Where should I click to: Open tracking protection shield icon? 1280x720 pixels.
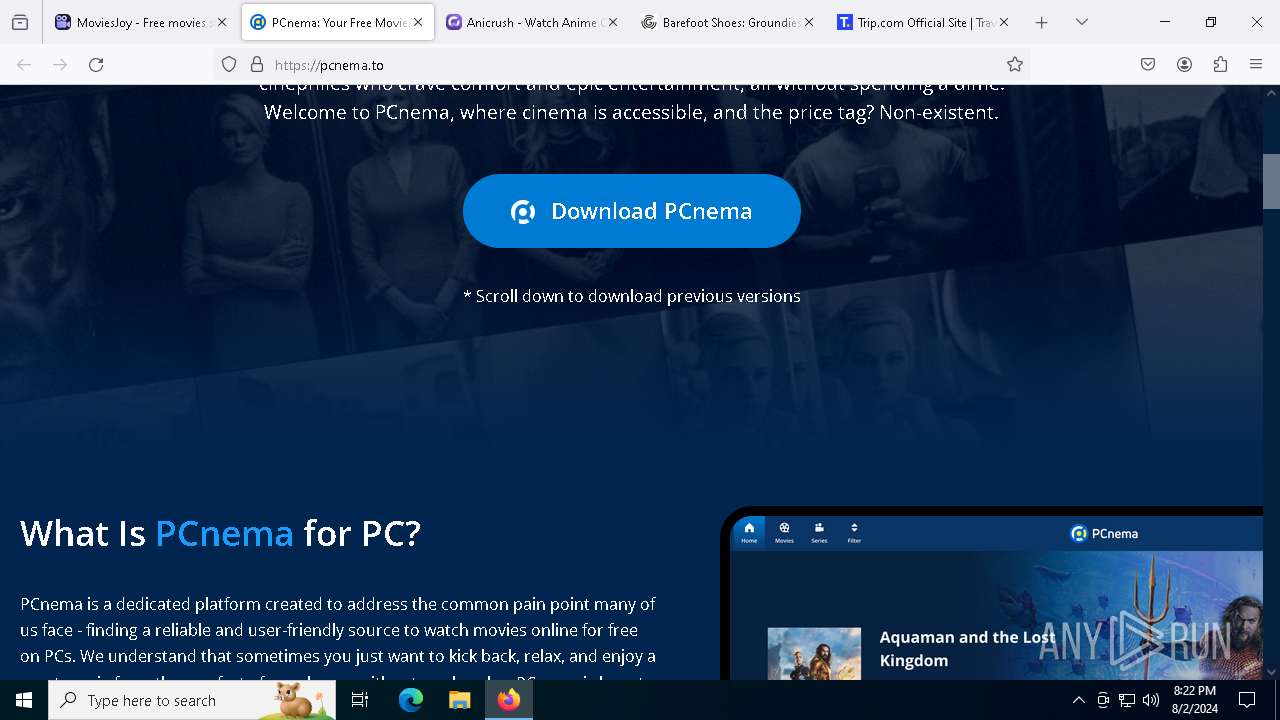point(229,65)
